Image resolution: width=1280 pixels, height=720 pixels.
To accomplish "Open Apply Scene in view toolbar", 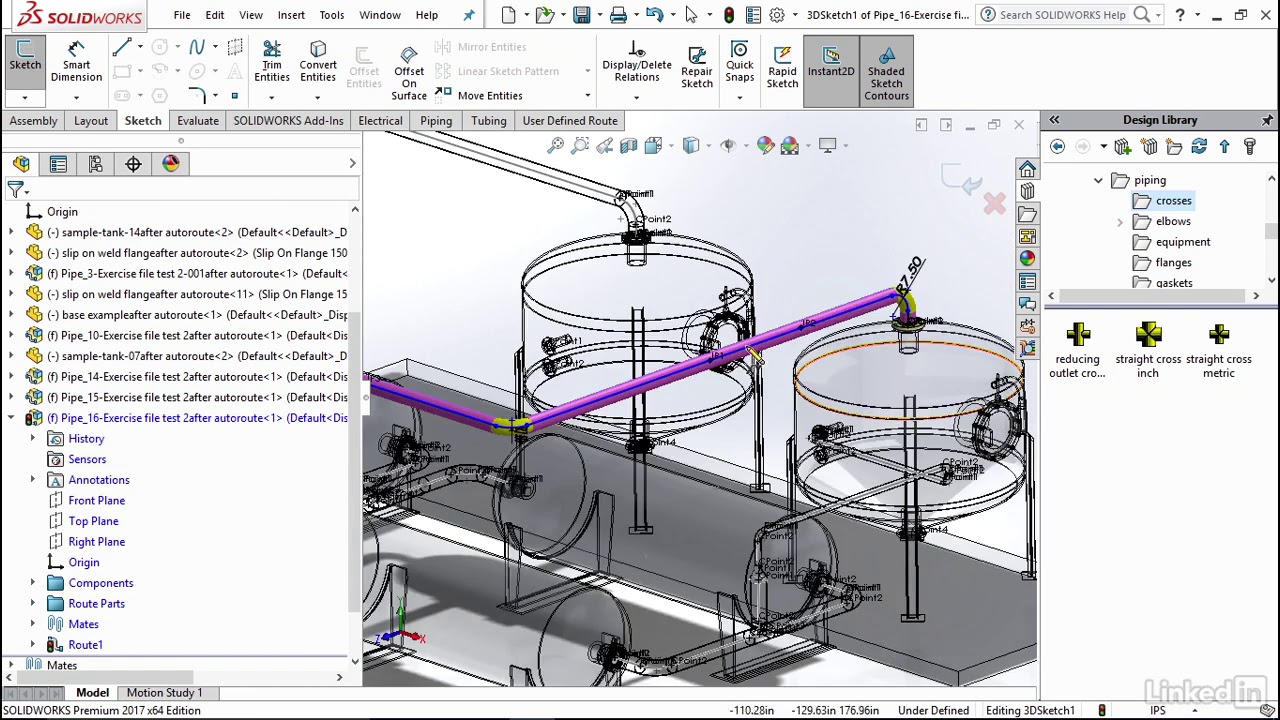I will [x=790, y=146].
